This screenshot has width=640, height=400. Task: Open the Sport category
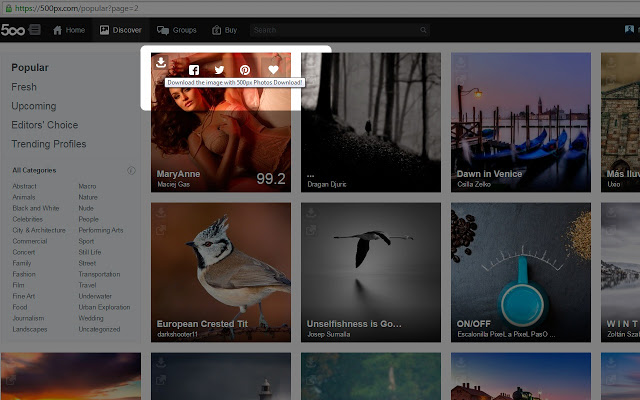coord(86,241)
